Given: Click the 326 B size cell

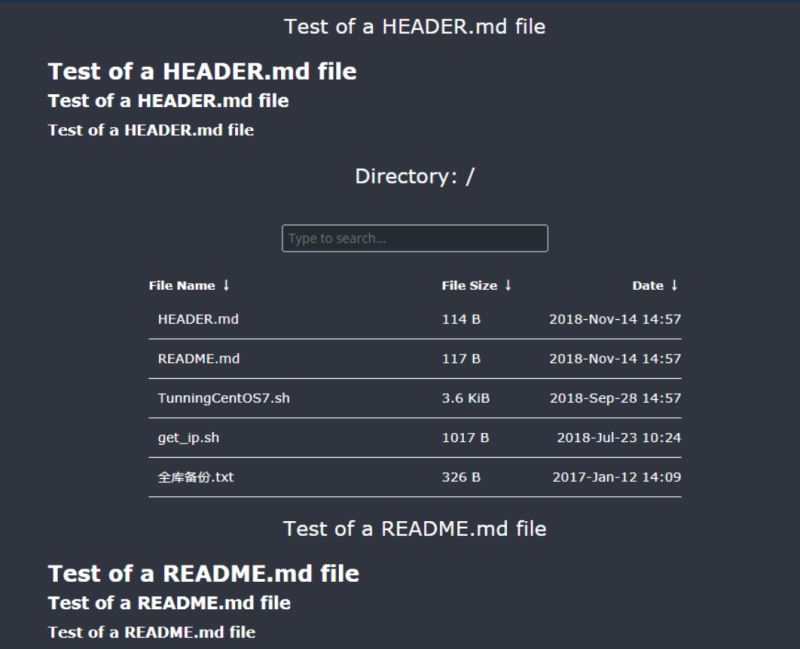Looking at the screenshot, I should [x=461, y=478].
